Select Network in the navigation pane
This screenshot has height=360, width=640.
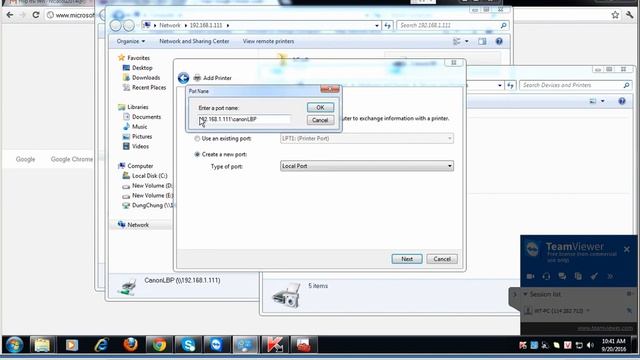click(133, 224)
